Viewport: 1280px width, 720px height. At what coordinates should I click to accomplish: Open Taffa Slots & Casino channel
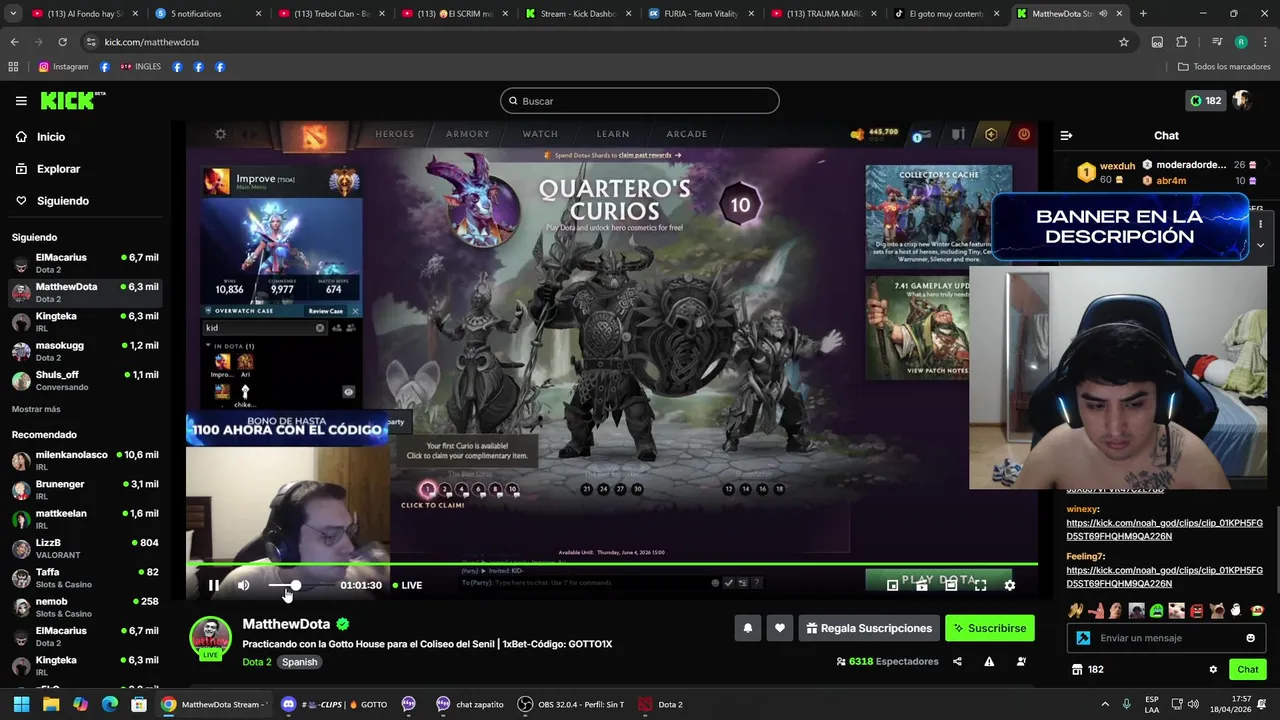(85, 577)
